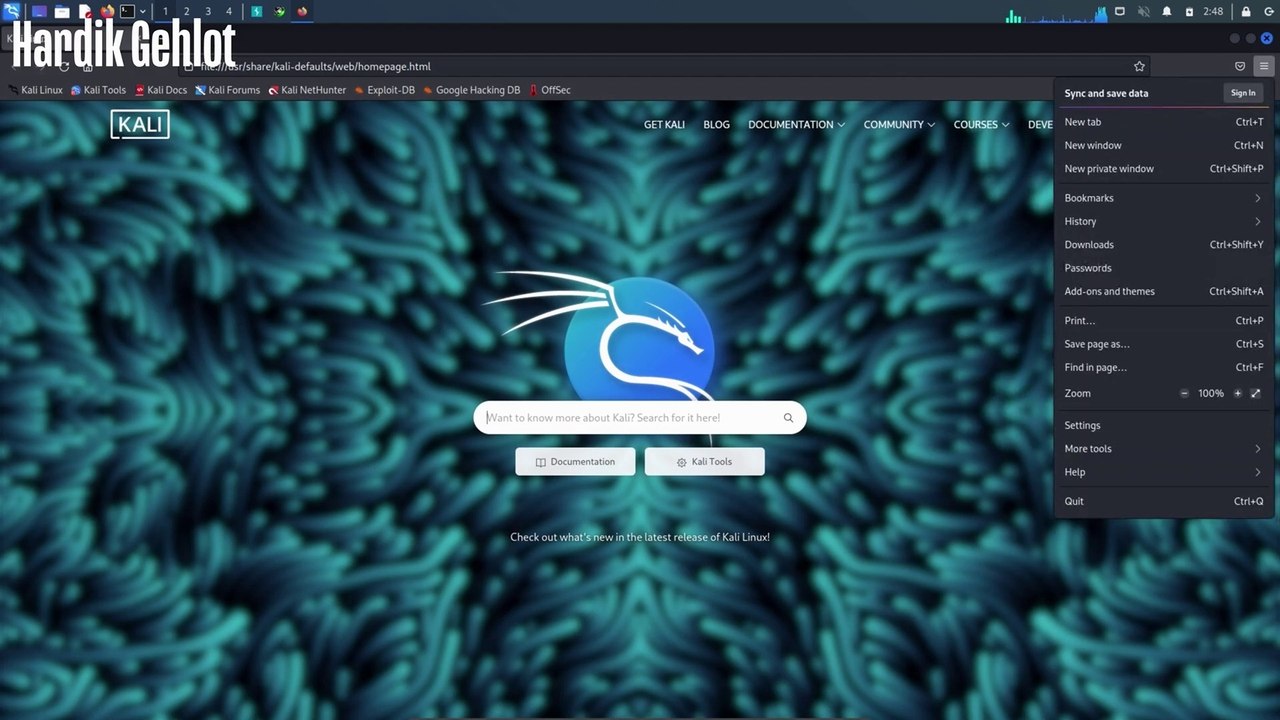Open the OffSec bookmark
The width and height of the screenshot is (1280, 720).
click(549, 90)
